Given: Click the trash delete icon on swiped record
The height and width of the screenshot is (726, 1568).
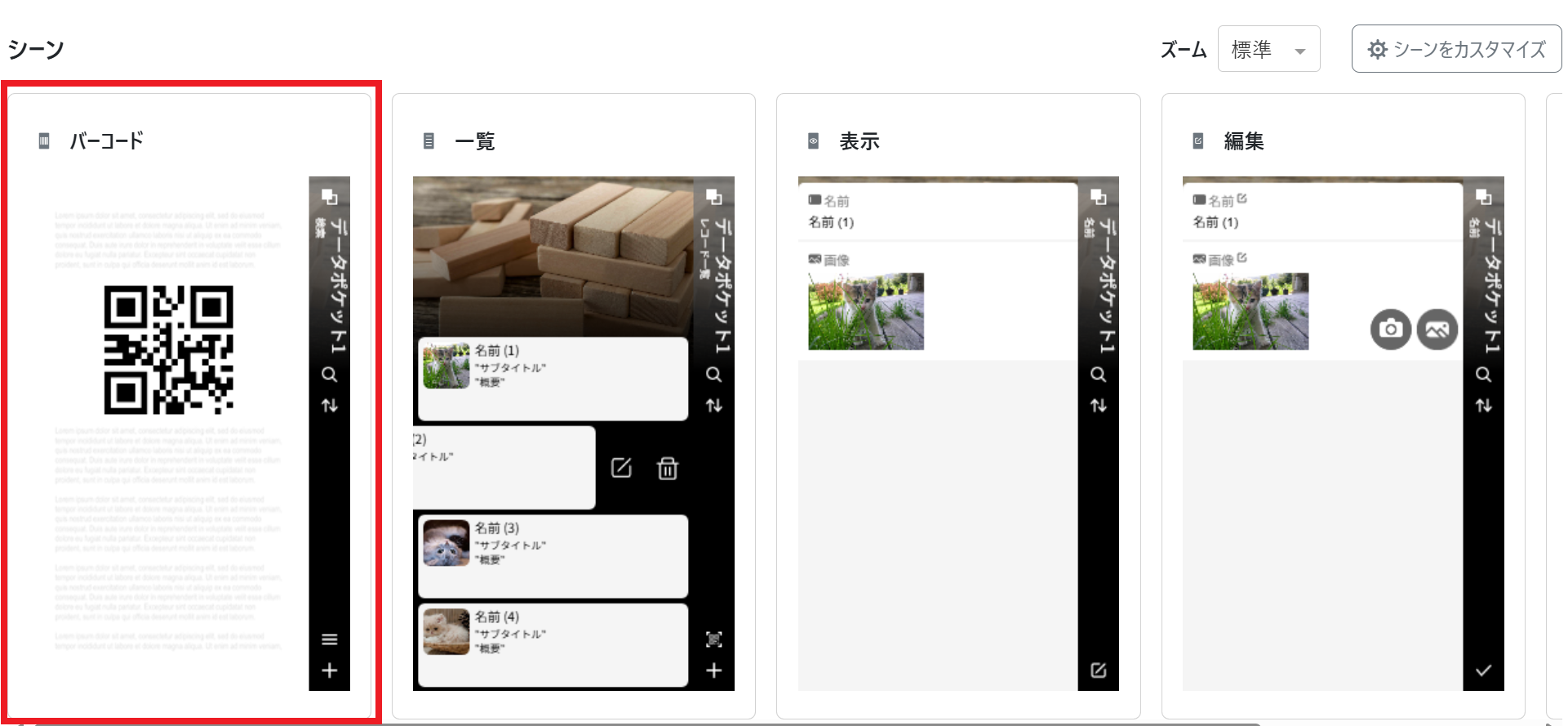Looking at the screenshot, I should [668, 468].
